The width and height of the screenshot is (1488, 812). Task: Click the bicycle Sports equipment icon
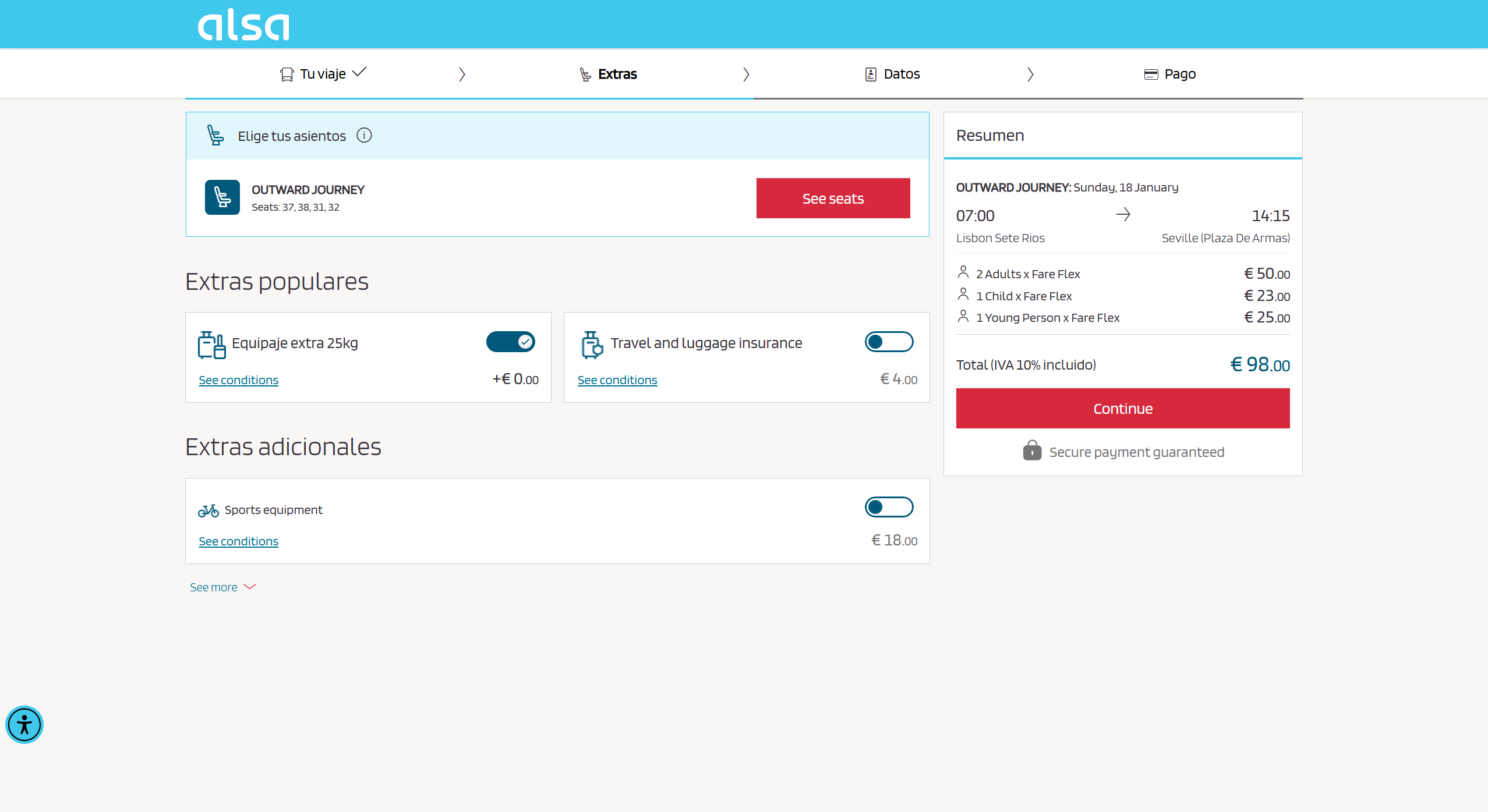(208, 510)
